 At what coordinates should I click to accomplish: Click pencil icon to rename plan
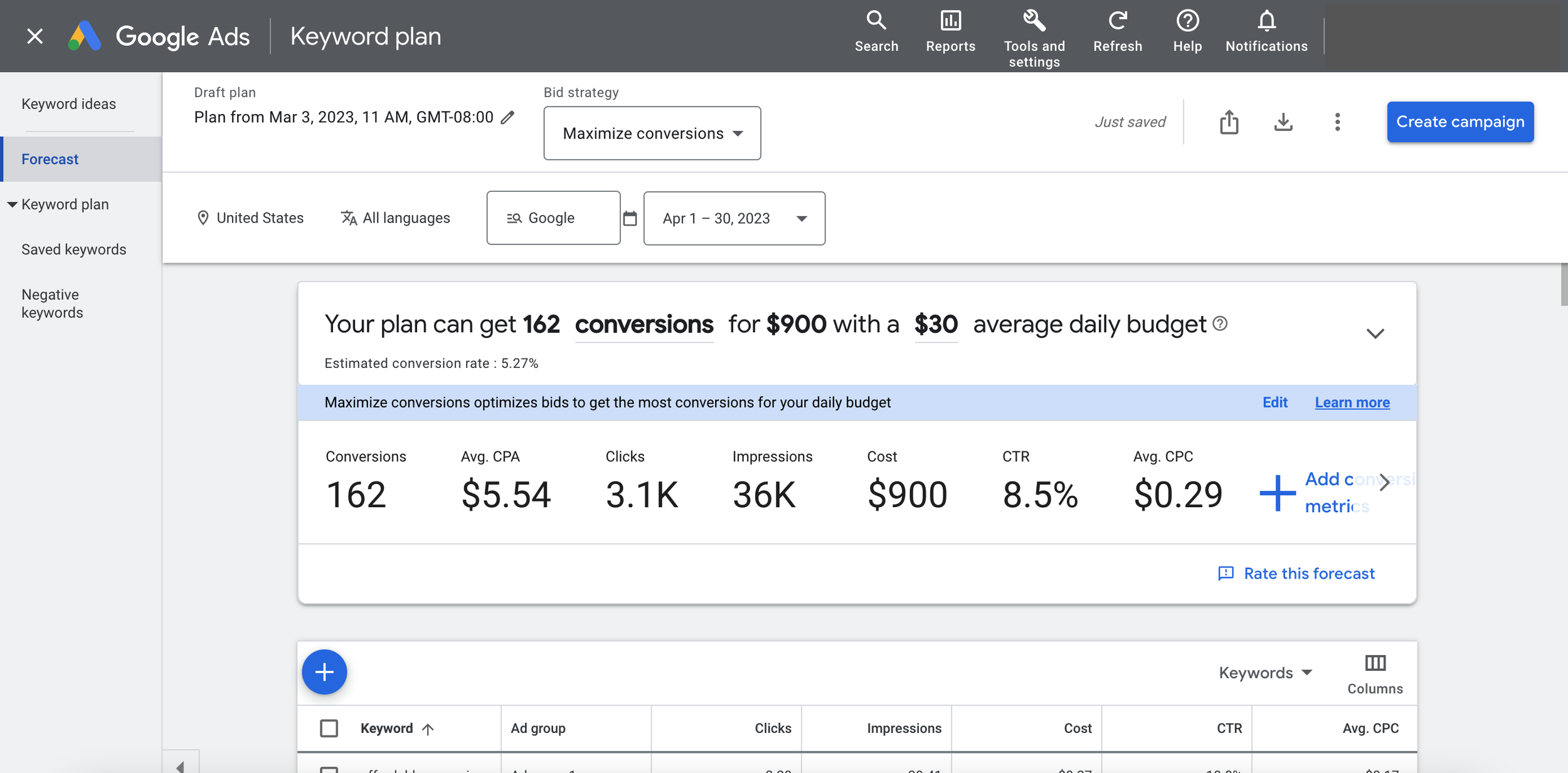507,117
